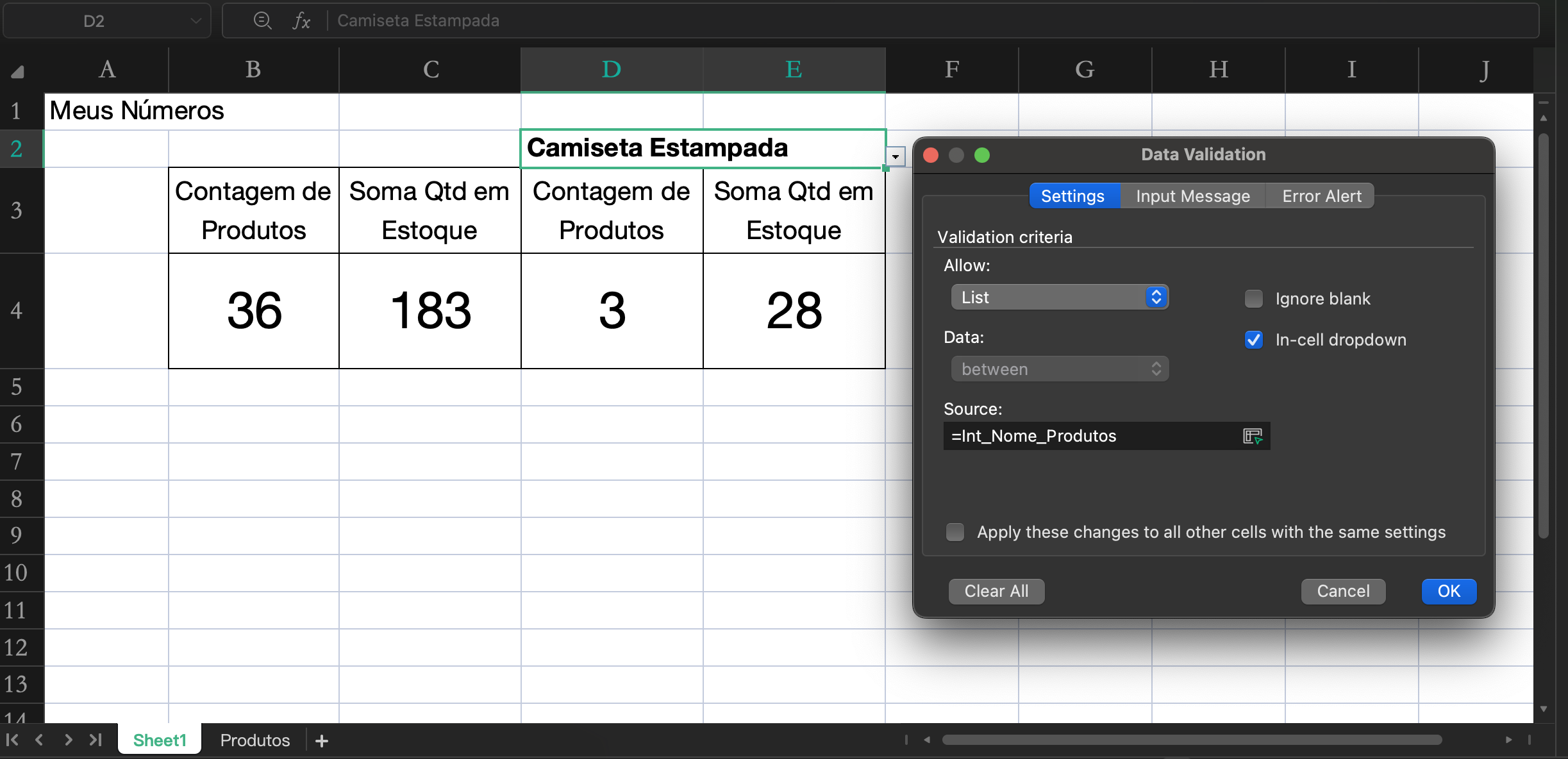This screenshot has height=759, width=1568.
Task: Click the range selector icon in Source field
Action: point(1252,436)
